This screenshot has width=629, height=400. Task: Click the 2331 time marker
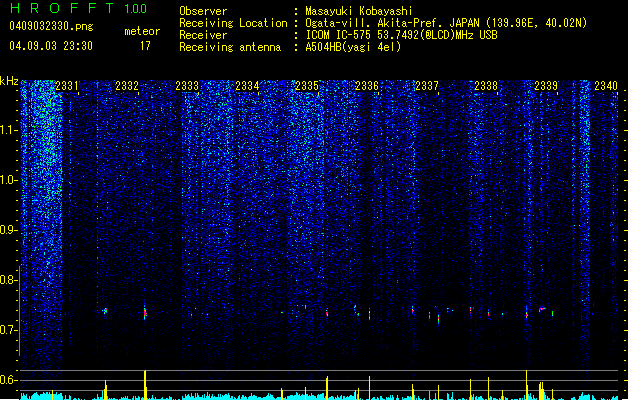click(x=67, y=86)
